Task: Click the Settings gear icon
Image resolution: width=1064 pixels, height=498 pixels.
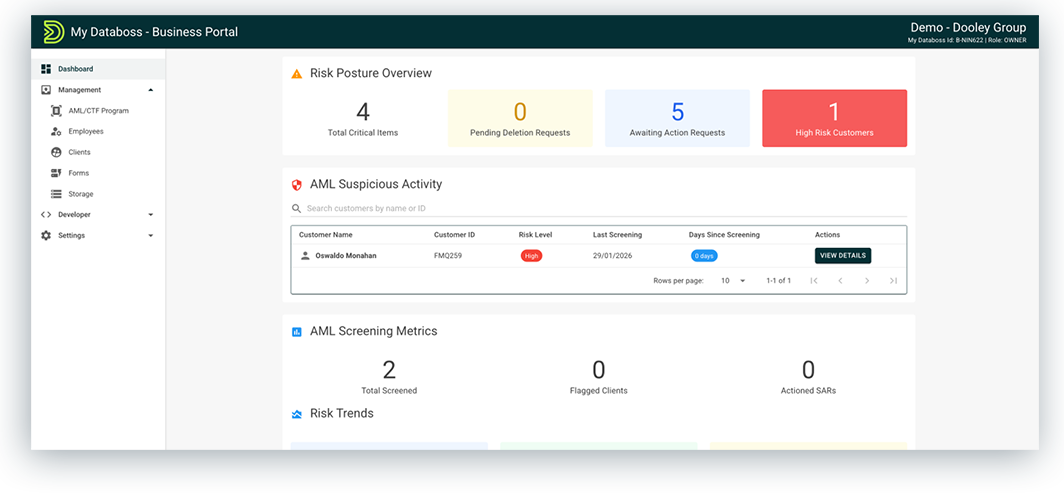Action: click(x=46, y=236)
